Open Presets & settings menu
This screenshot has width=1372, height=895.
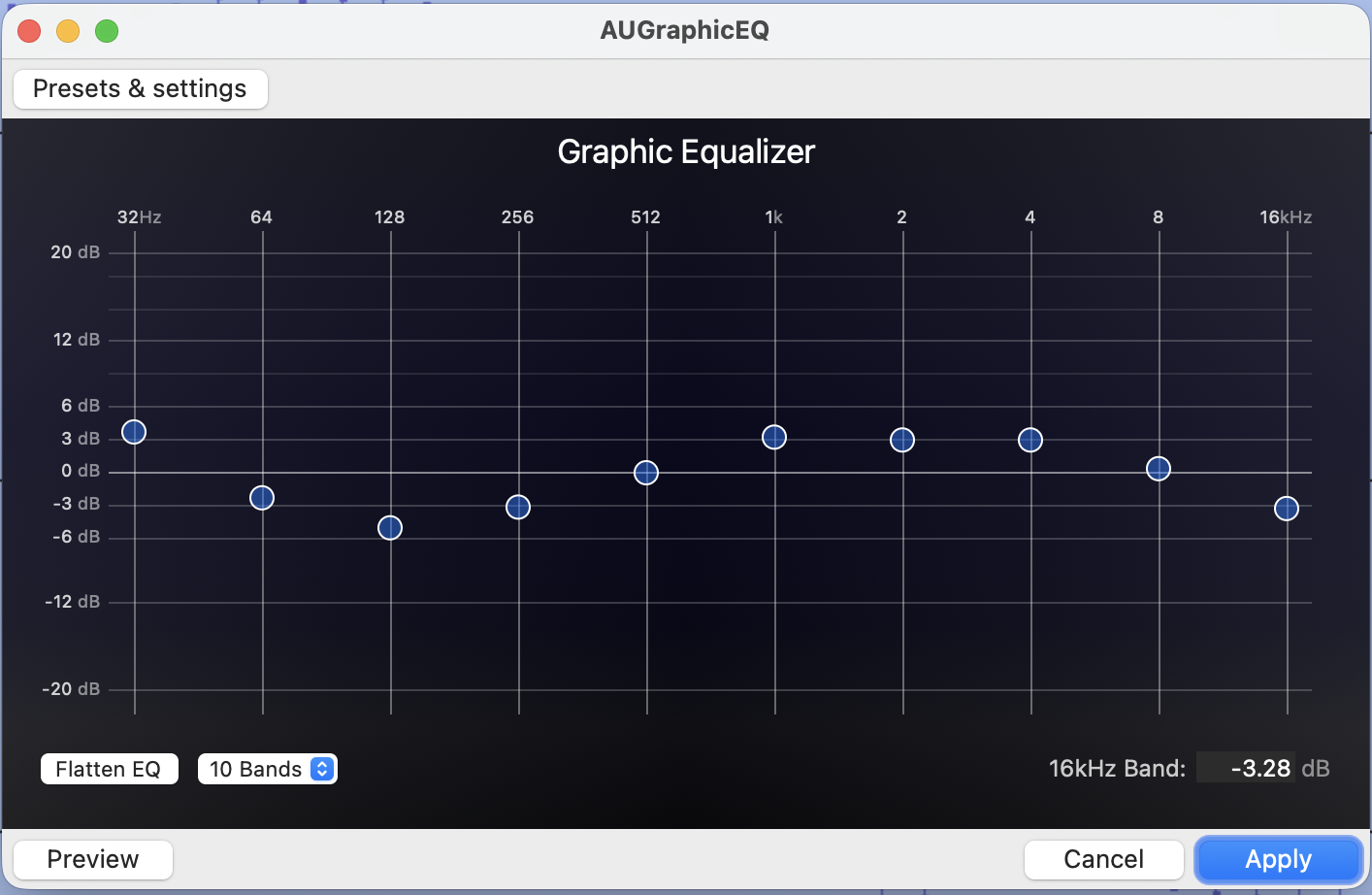pos(140,89)
